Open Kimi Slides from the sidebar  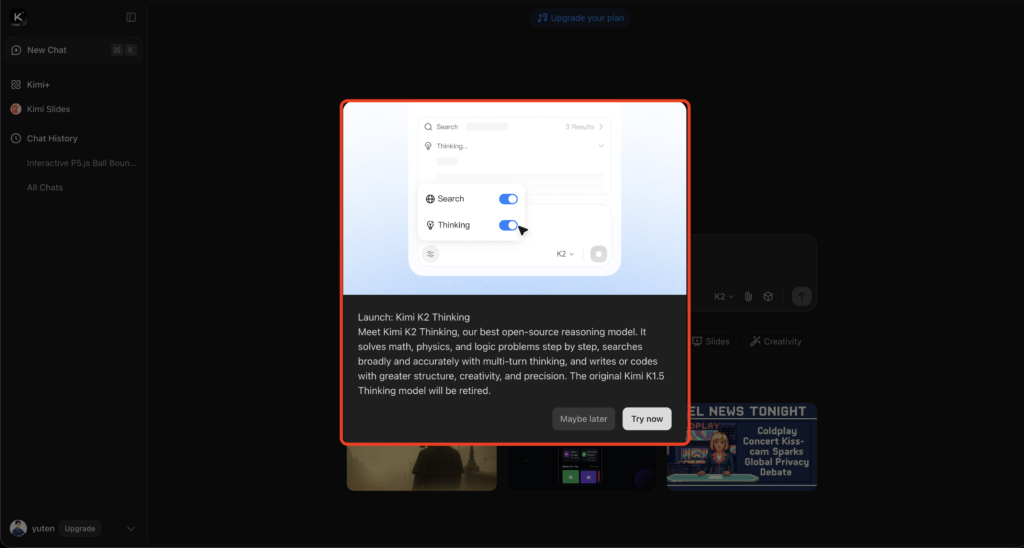click(48, 109)
